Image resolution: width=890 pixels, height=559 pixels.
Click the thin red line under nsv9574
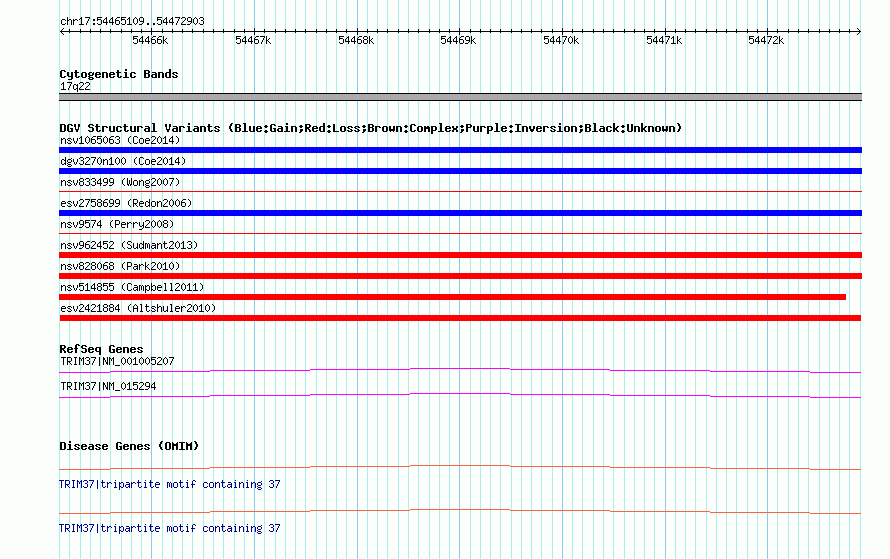point(460,234)
